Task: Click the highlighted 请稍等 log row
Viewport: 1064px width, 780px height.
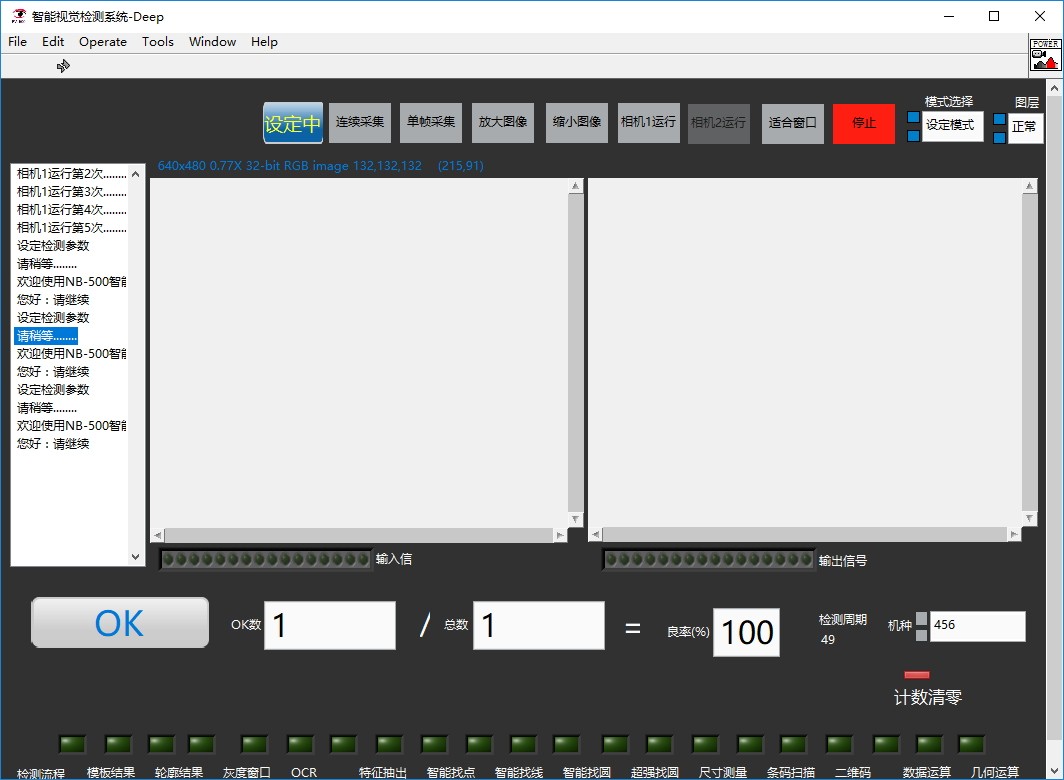Action: click(x=46, y=335)
